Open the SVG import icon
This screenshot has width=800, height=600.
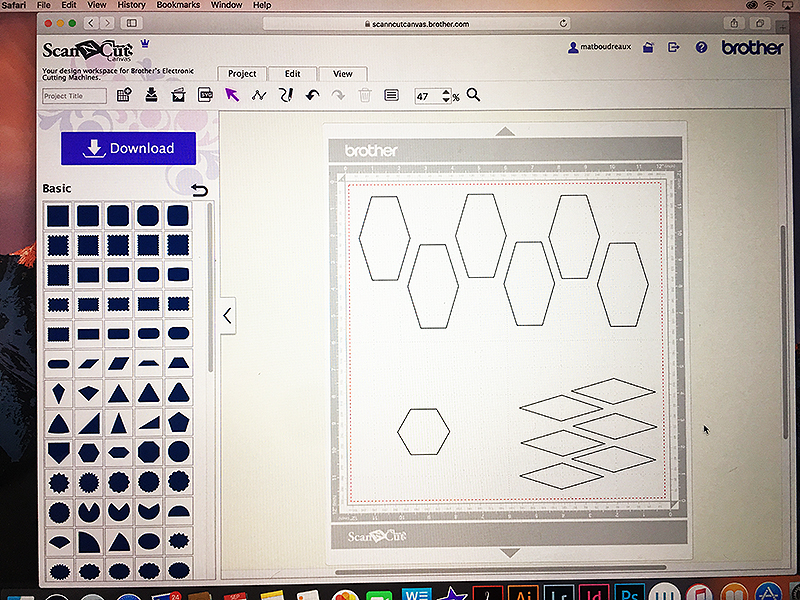coord(205,95)
